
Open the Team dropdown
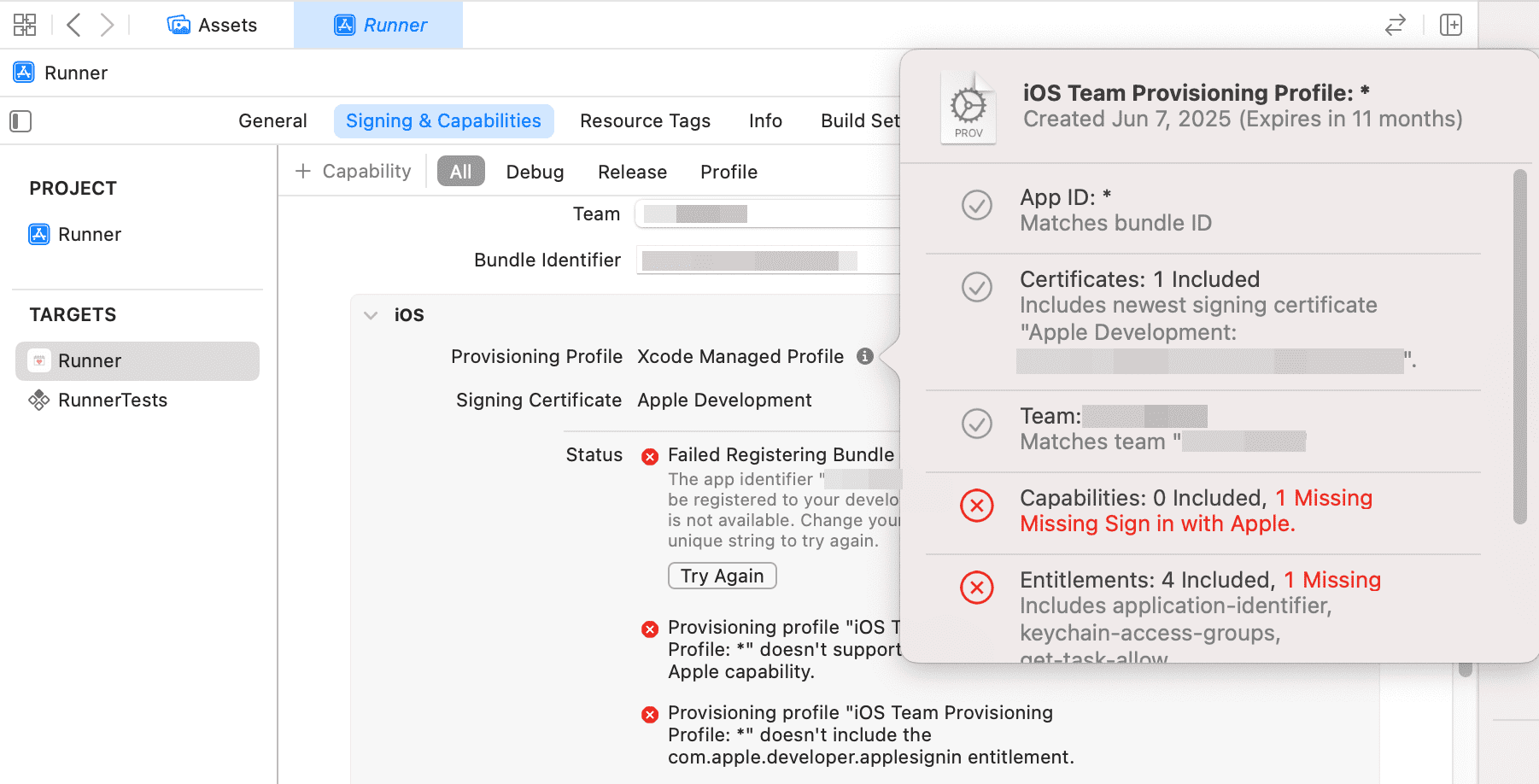767,214
